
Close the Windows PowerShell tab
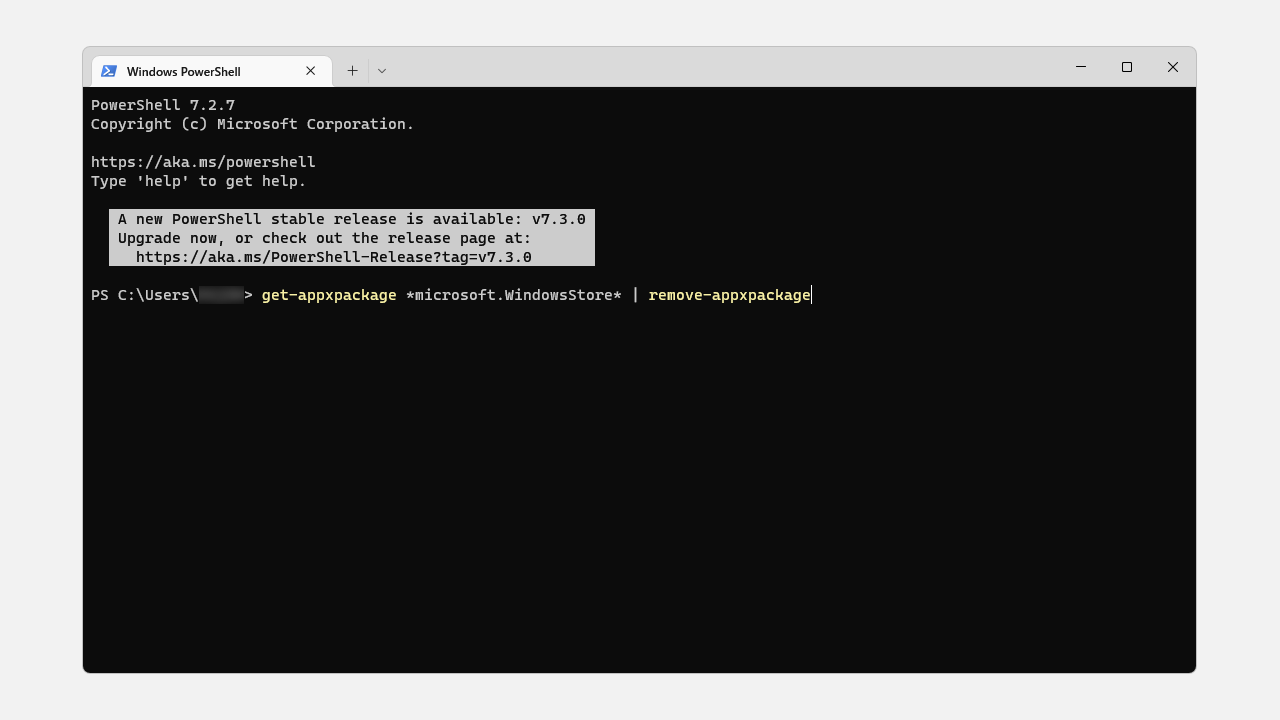[x=311, y=71]
